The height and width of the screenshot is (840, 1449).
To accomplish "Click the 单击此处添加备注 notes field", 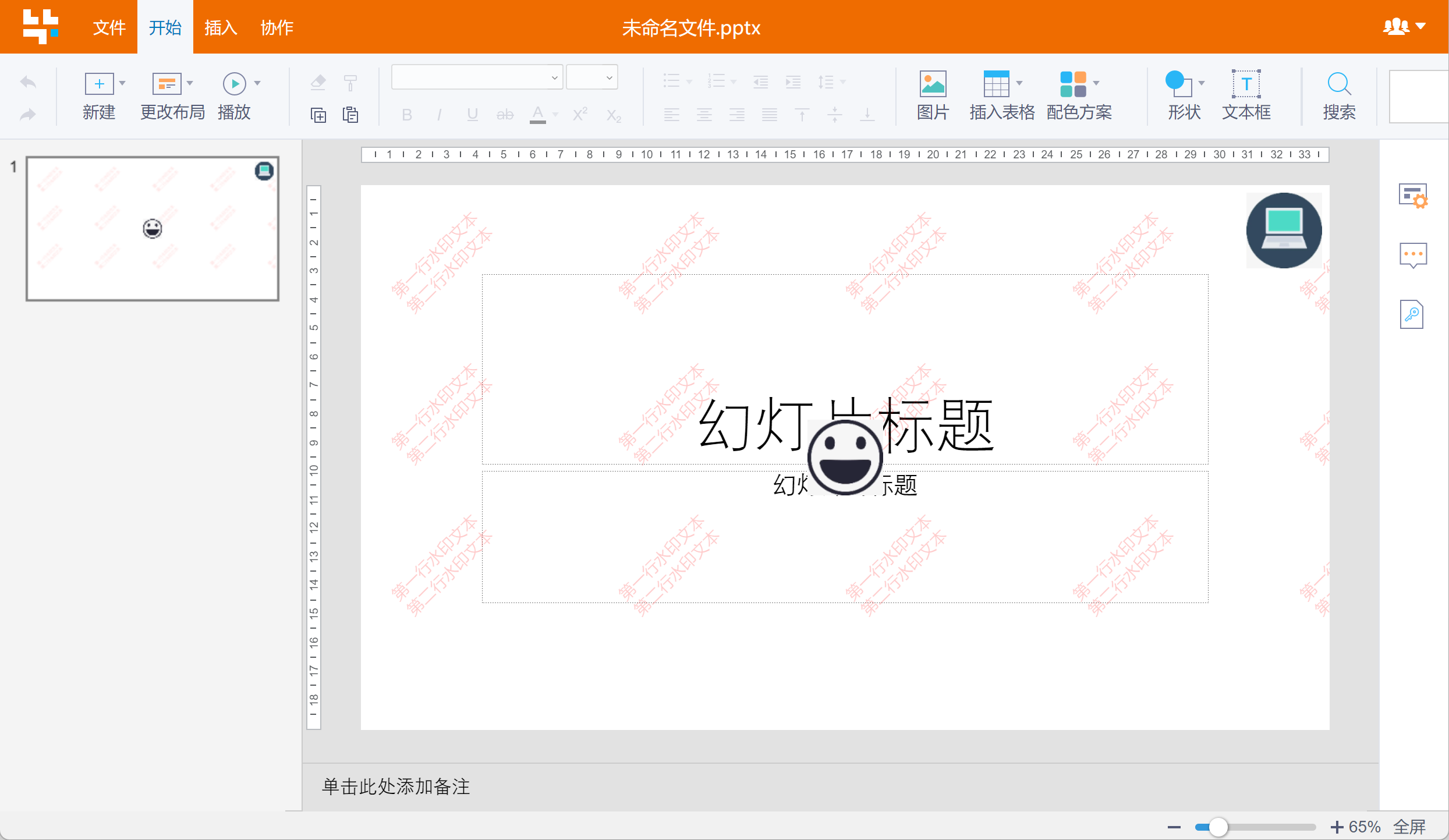I will pos(396,786).
